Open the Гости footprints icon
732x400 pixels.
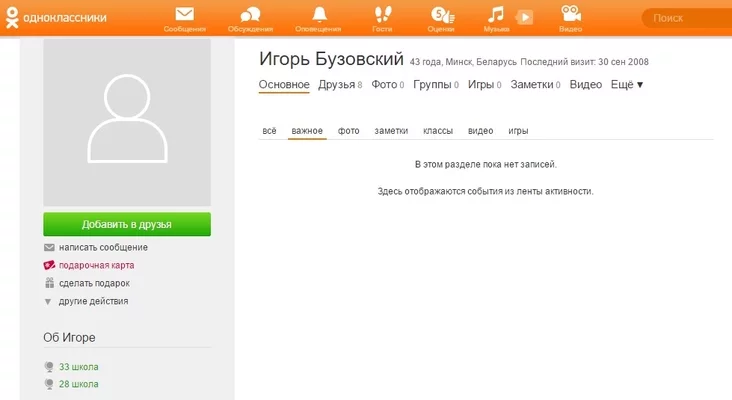coord(383,15)
